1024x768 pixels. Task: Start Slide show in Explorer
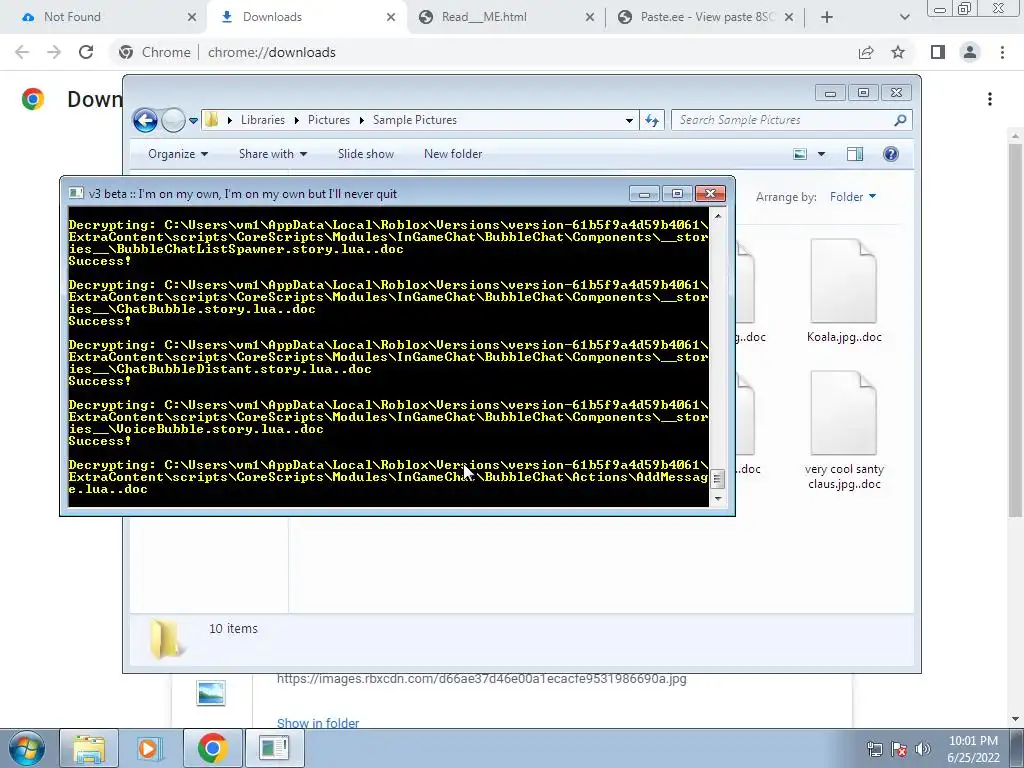click(366, 154)
